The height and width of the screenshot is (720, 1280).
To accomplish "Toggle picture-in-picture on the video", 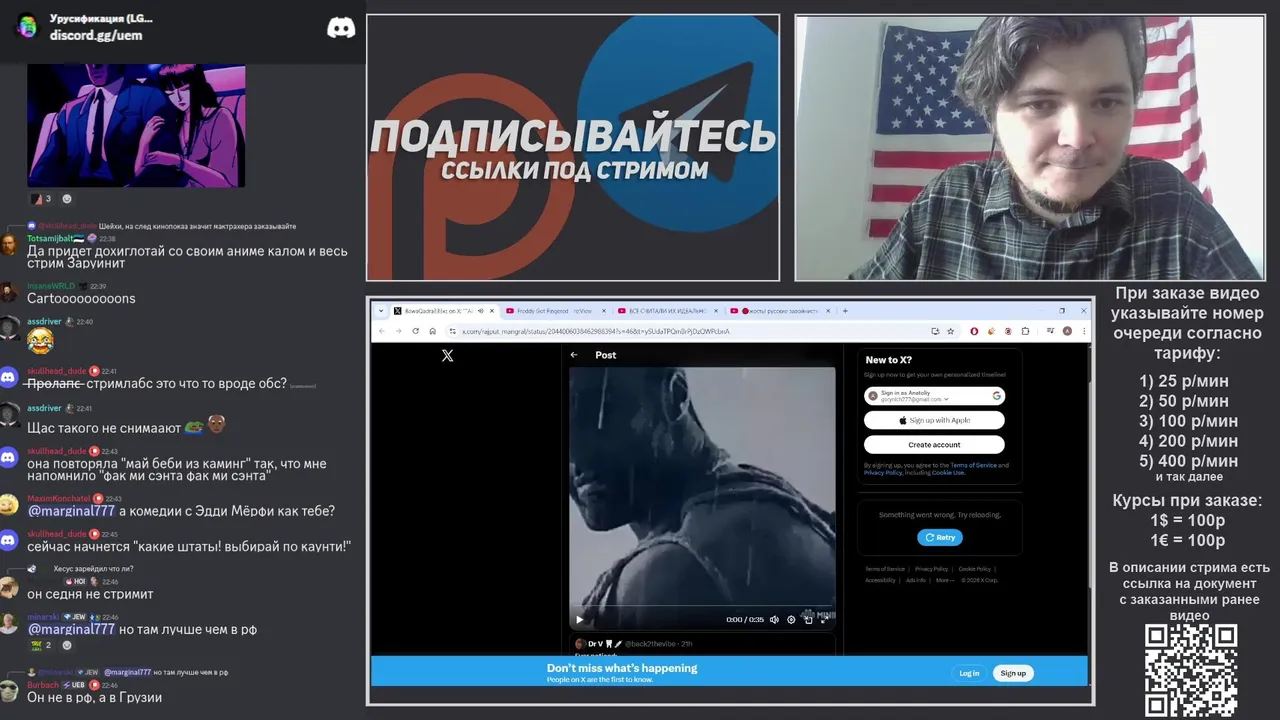I will point(808,619).
